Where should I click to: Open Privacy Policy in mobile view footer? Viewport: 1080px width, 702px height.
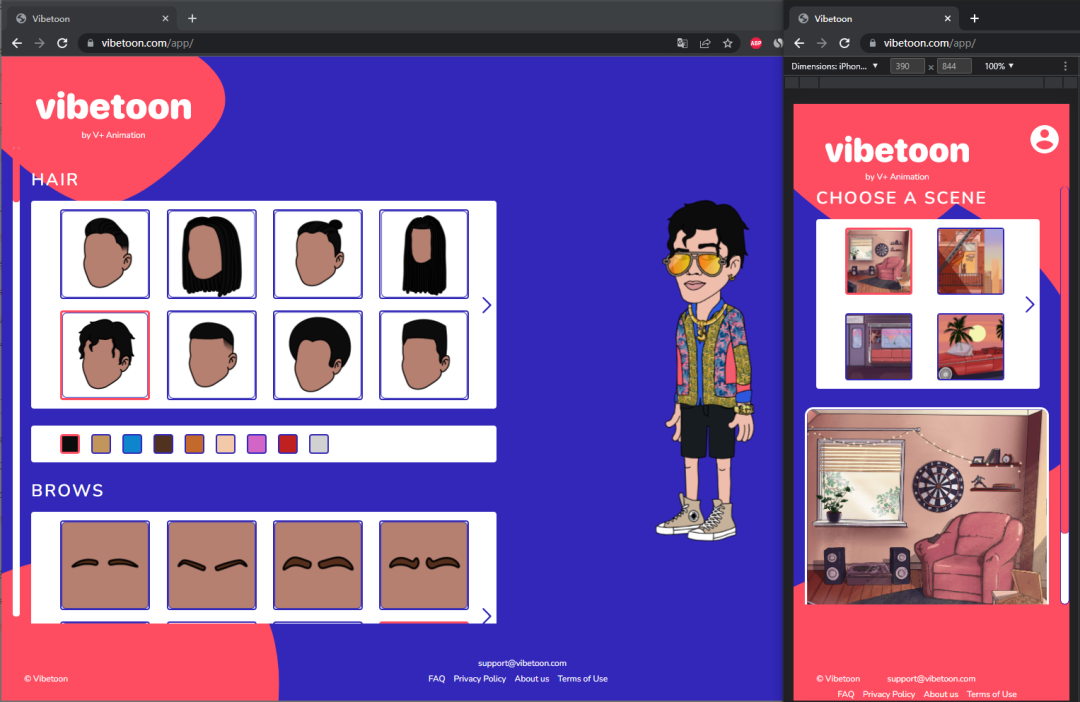click(x=889, y=694)
